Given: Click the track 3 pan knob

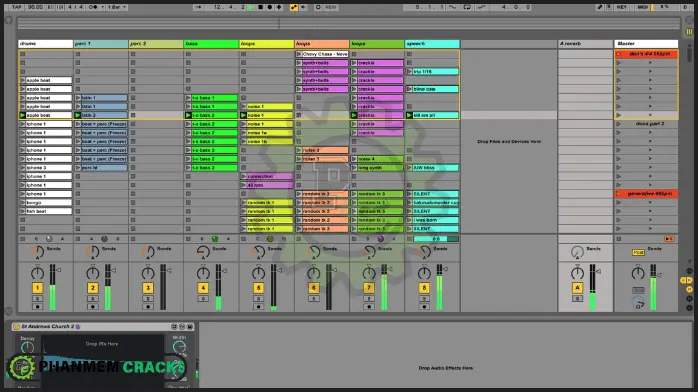Looking at the screenshot, I should point(148,273).
